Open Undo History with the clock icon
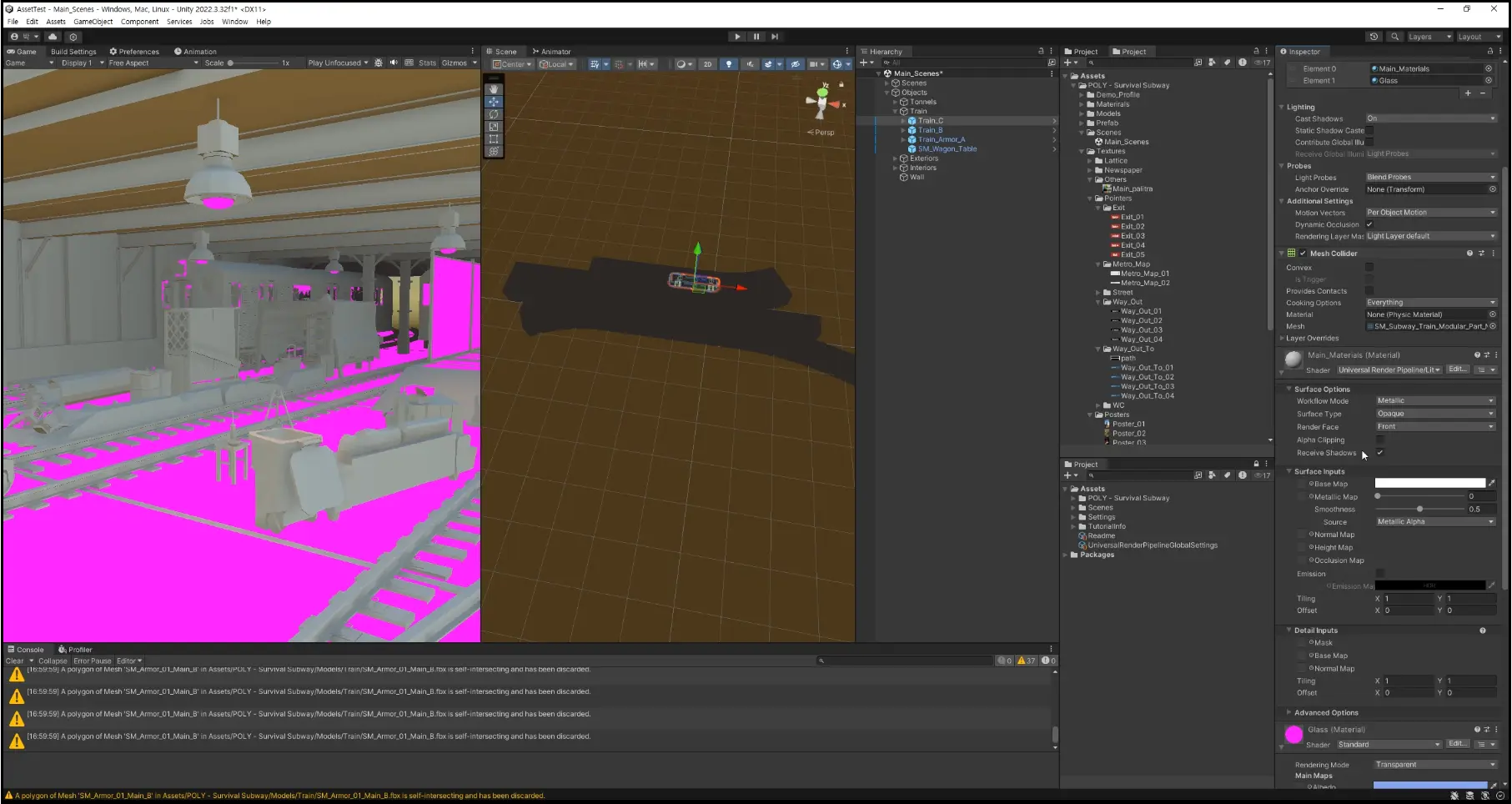Viewport: 1512px width, 804px height. coord(1374,37)
